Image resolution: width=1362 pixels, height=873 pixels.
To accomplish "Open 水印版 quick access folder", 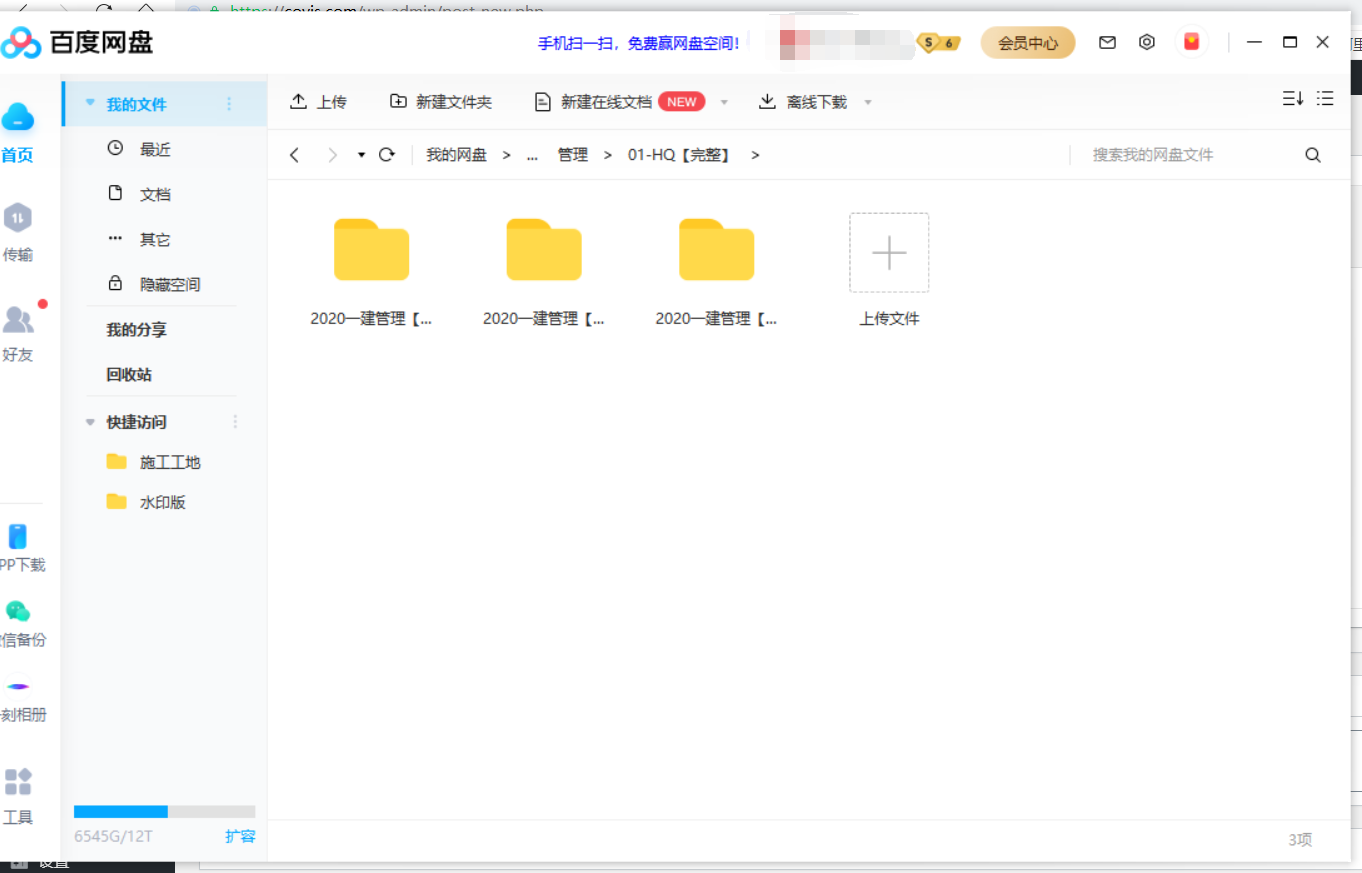I will point(164,502).
